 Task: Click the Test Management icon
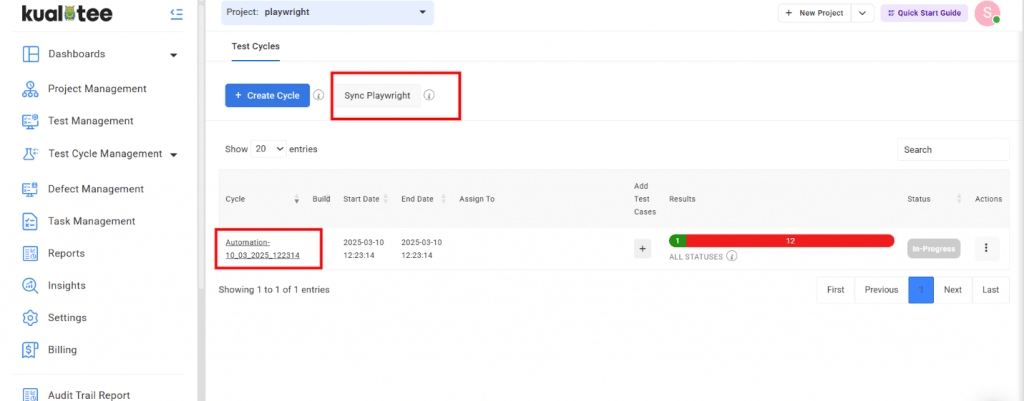coord(31,121)
